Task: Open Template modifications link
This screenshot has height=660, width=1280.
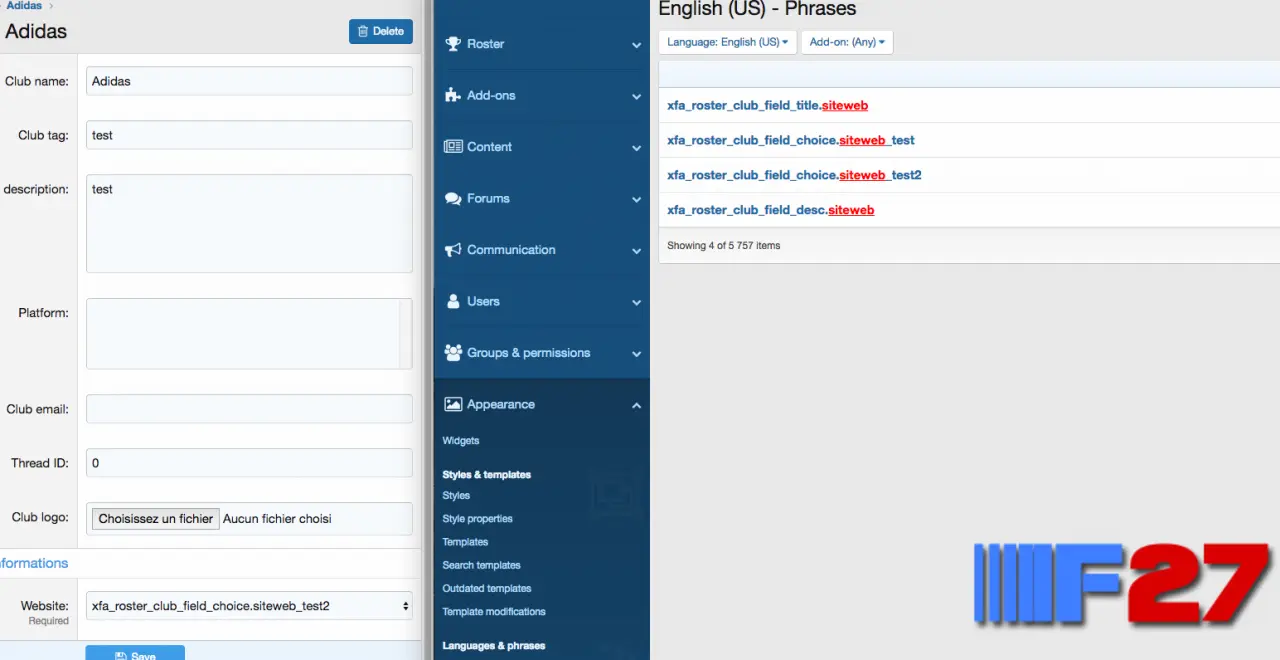Action: coord(494,611)
